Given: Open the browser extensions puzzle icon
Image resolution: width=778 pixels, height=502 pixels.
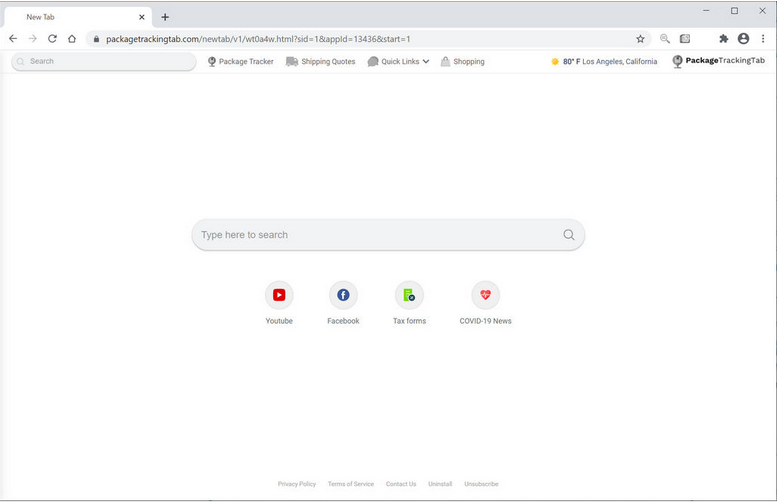Looking at the screenshot, I should coord(723,39).
